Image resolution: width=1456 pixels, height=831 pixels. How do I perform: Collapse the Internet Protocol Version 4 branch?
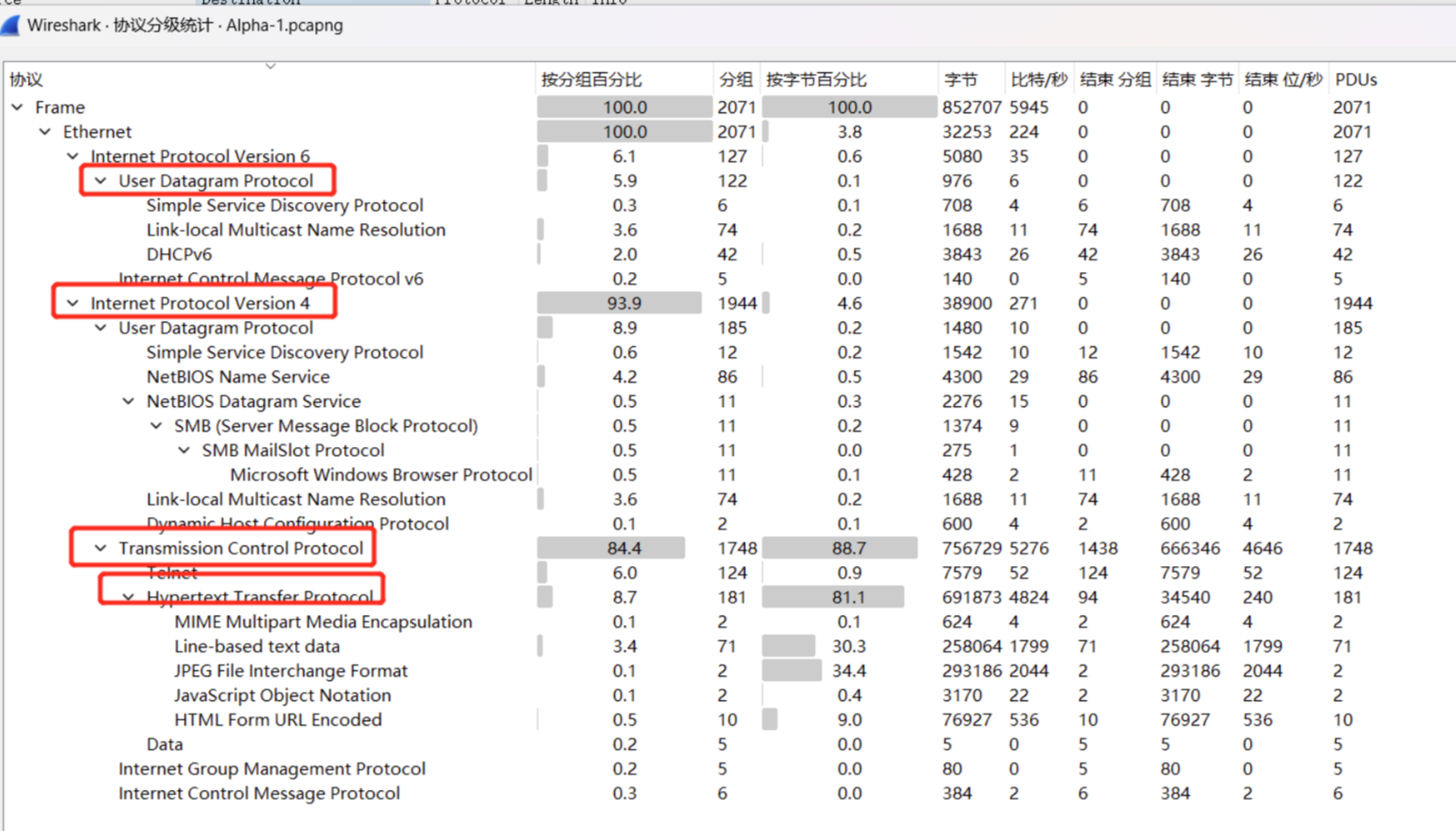click(x=74, y=303)
